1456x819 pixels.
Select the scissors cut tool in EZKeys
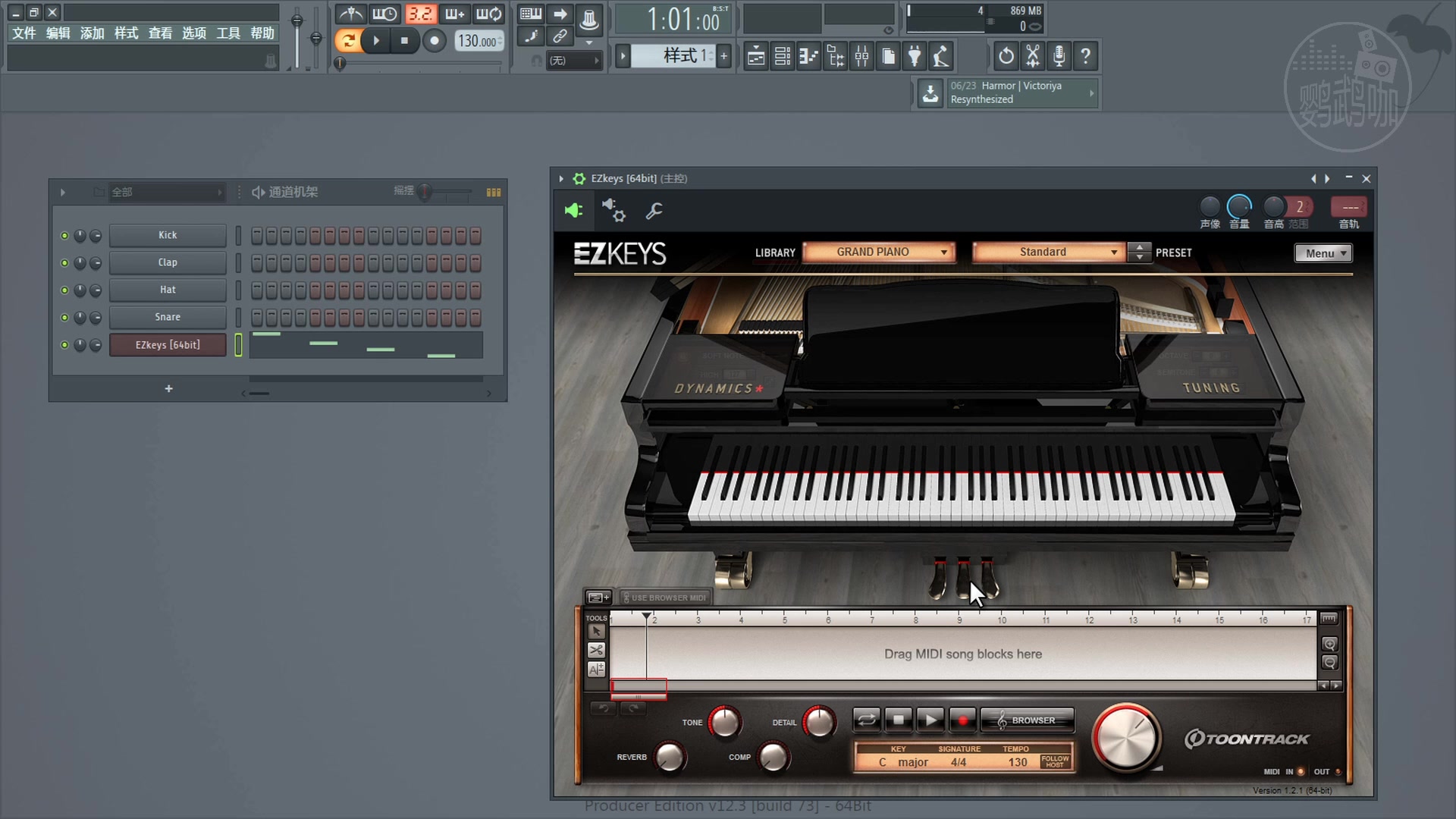596,650
